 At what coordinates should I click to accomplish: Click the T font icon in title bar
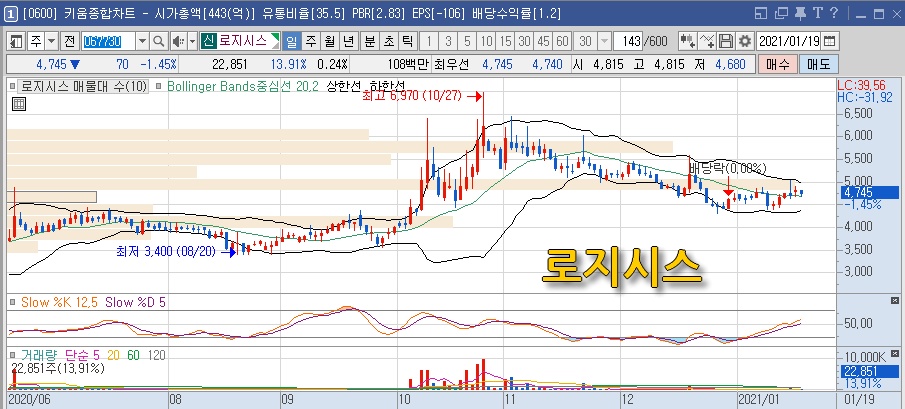817,13
